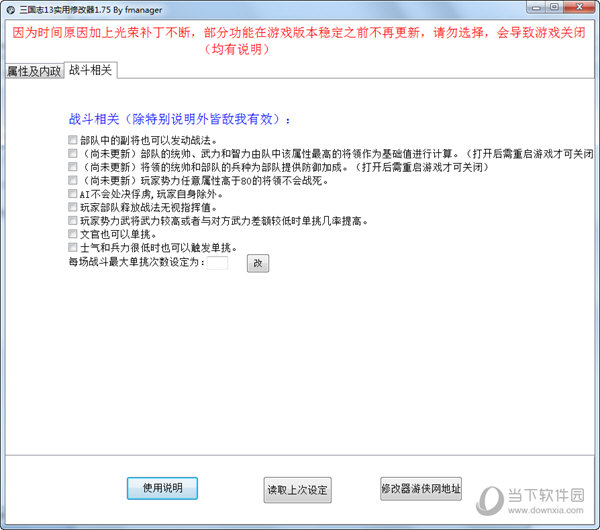Click the application icon in the title bar
Screen dimensions: 600x530
[x=11, y=10]
